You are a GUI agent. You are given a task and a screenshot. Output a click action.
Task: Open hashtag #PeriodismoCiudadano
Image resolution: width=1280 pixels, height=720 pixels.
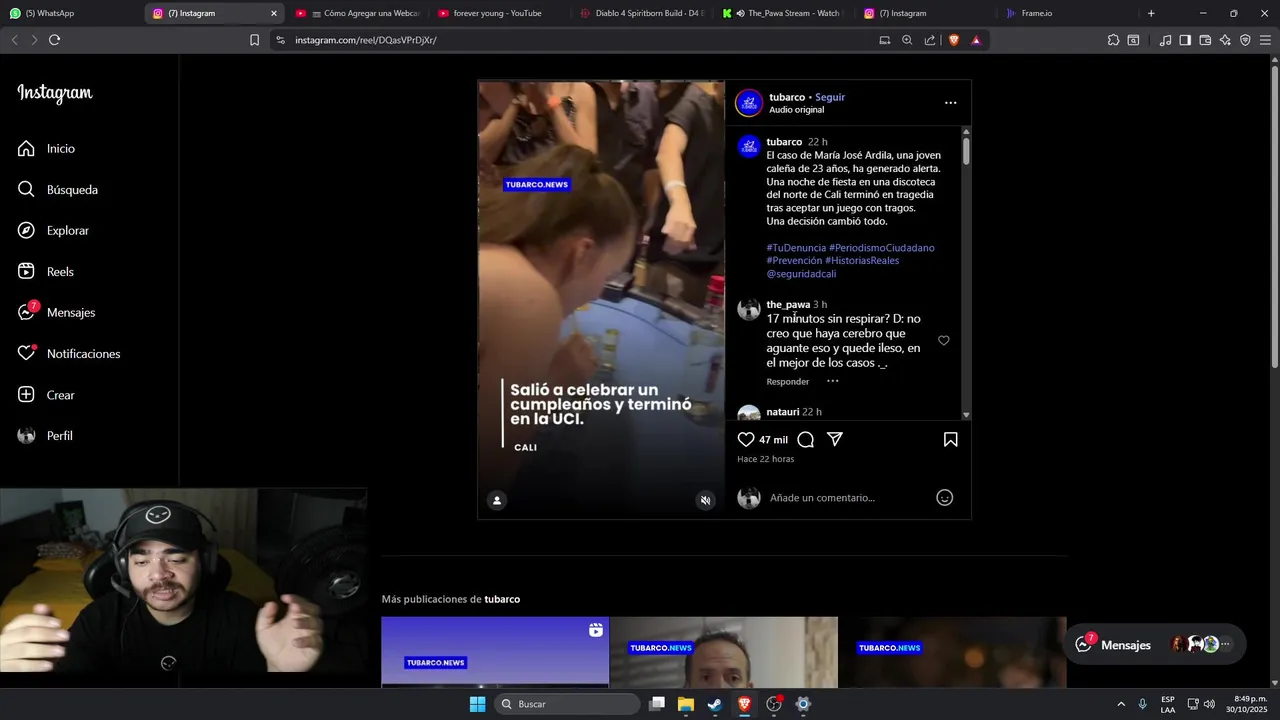coord(882,247)
